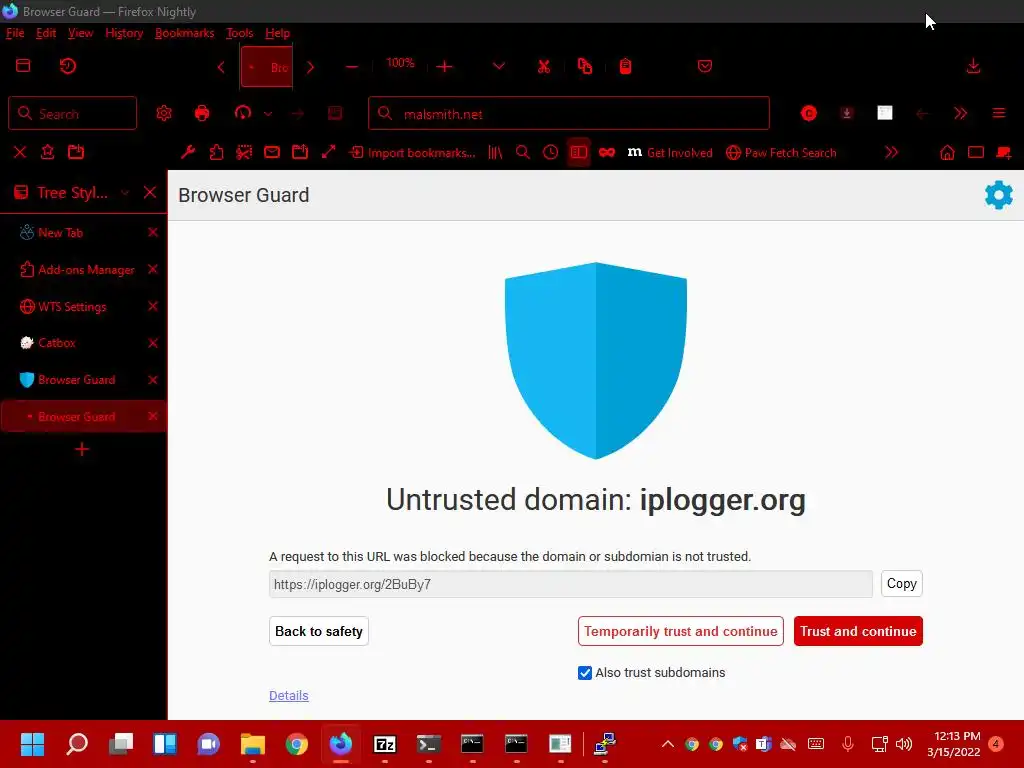Select the WTS Settings tab

click(84, 306)
